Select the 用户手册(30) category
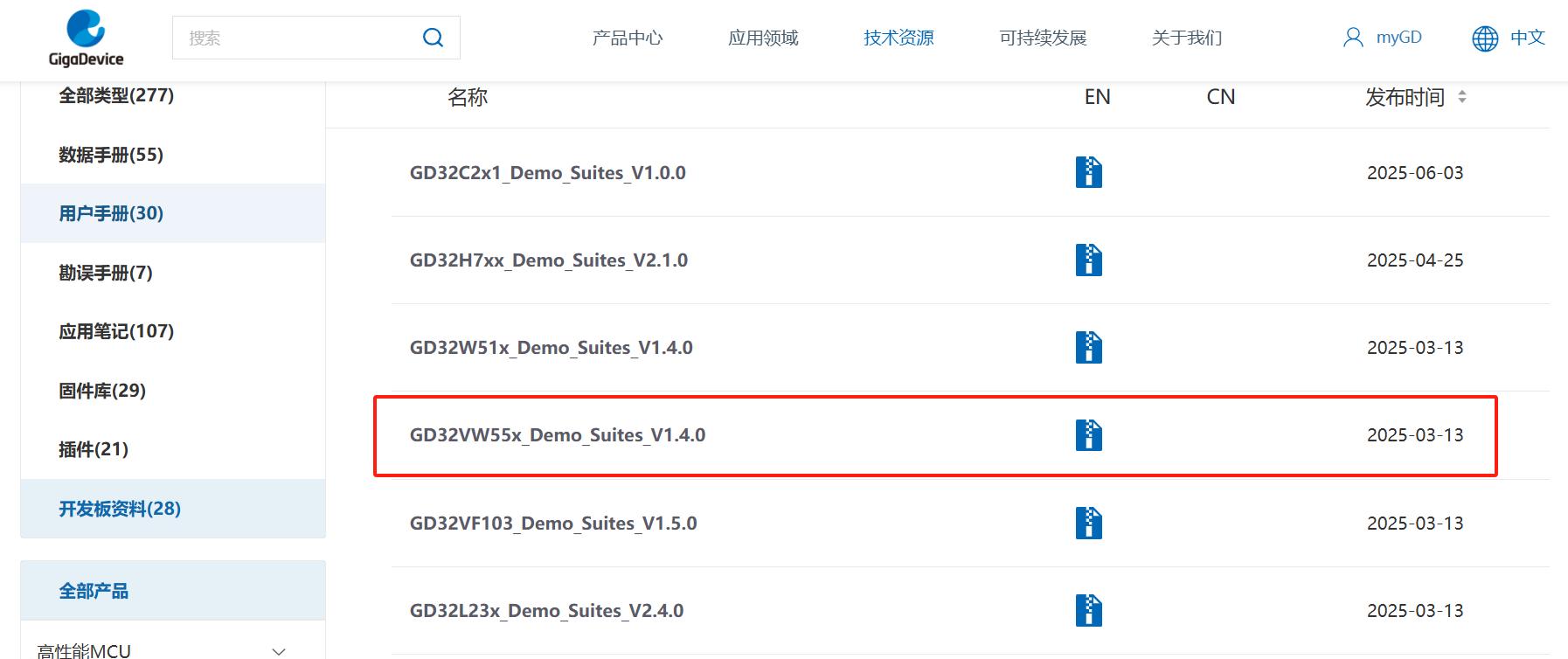 pyautogui.click(x=111, y=213)
